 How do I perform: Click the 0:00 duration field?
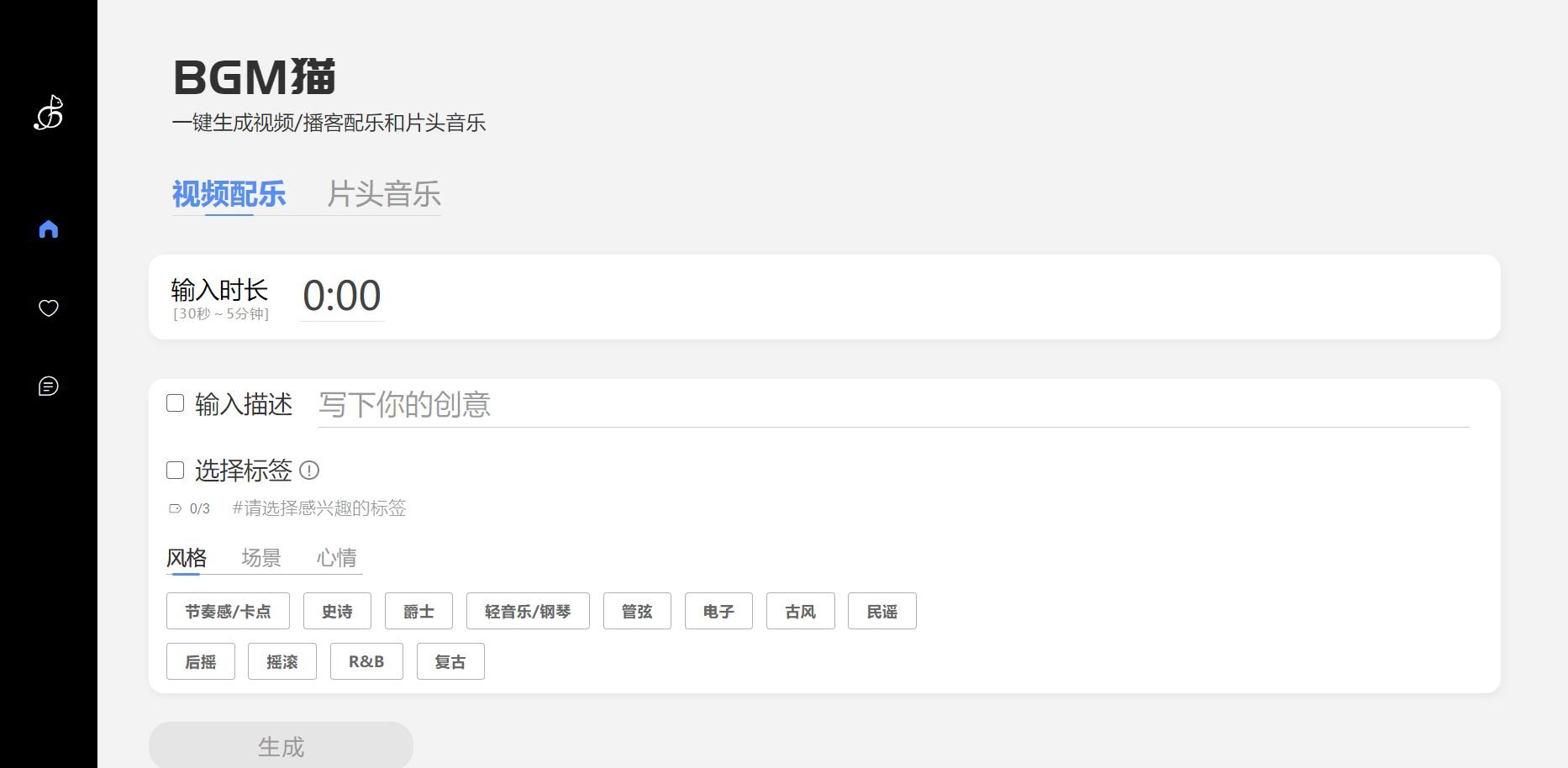341,295
